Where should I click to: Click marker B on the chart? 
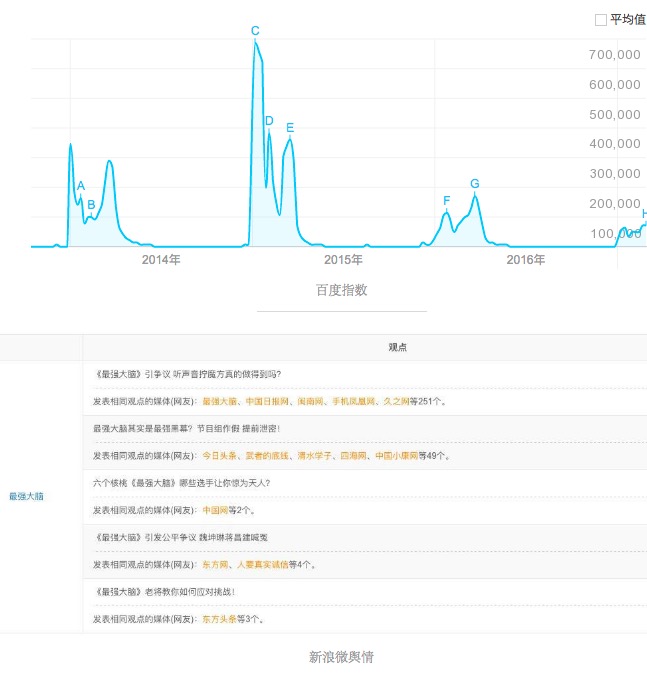click(x=91, y=205)
